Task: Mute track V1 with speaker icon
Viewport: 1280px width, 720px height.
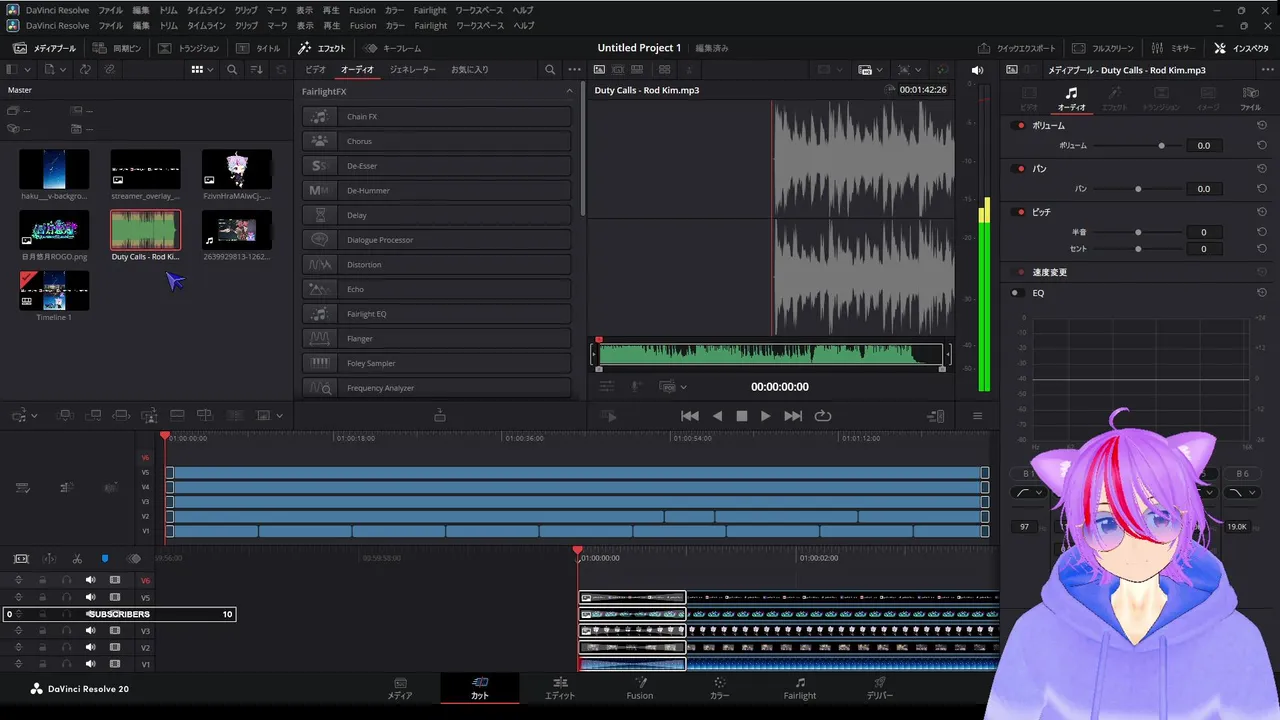Action: point(91,664)
